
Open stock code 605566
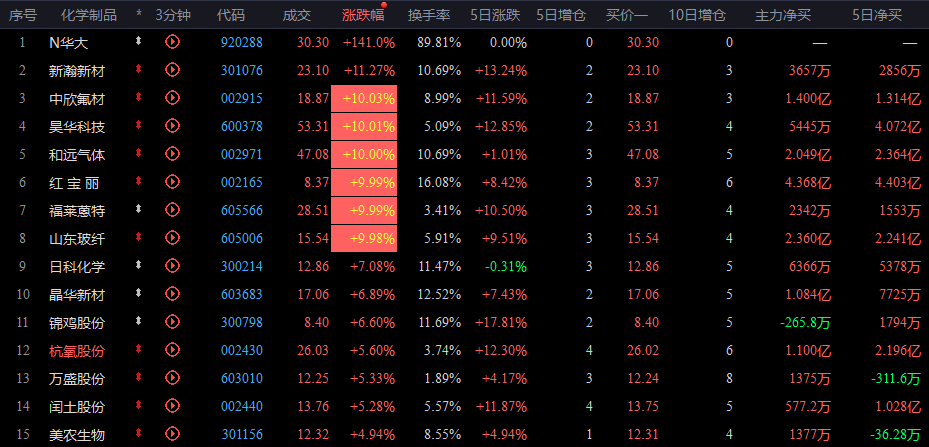pos(242,210)
